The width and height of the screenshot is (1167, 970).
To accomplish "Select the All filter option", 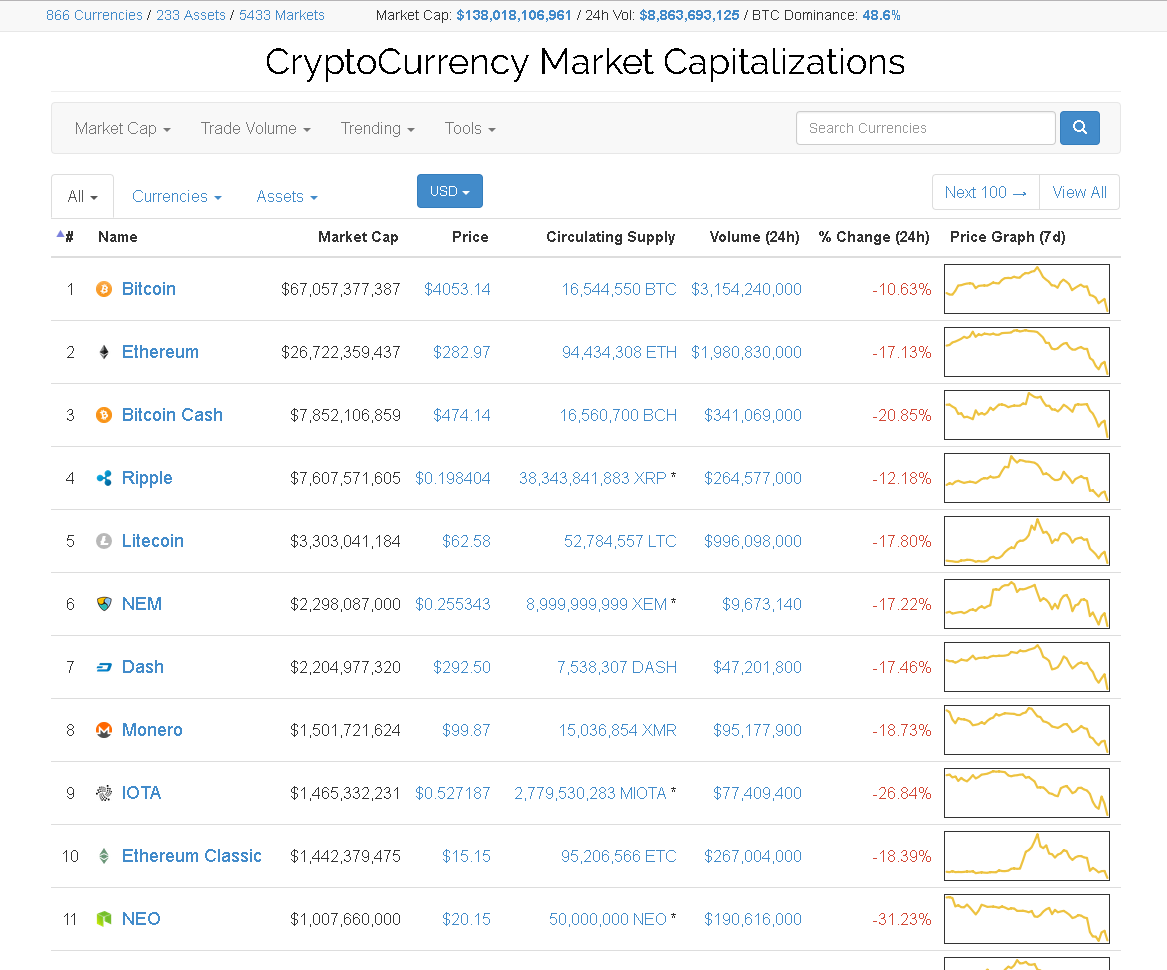I will [x=81, y=195].
